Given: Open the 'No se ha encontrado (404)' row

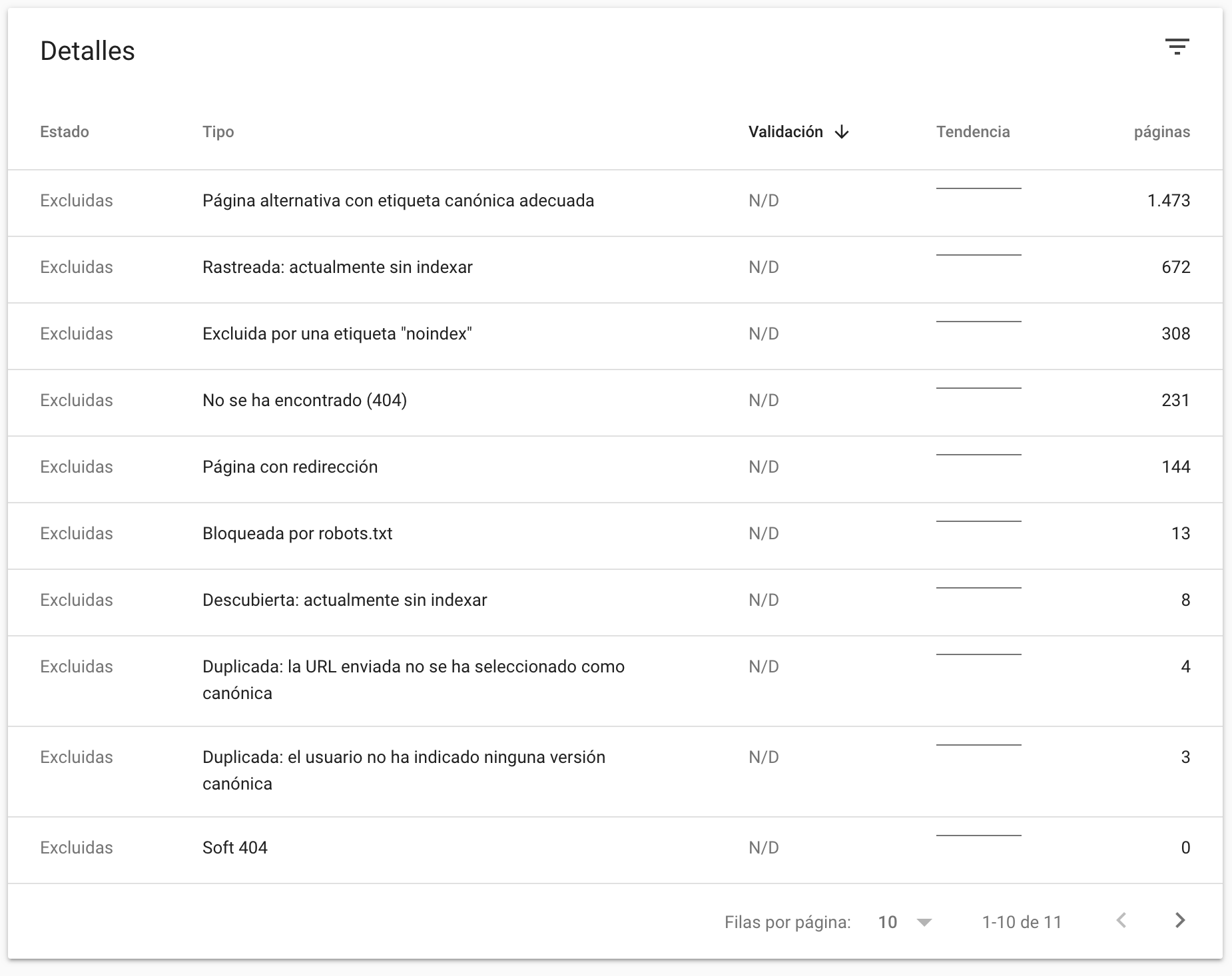Looking at the screenshot, I should pyautogui.click(x=304, y=400).
